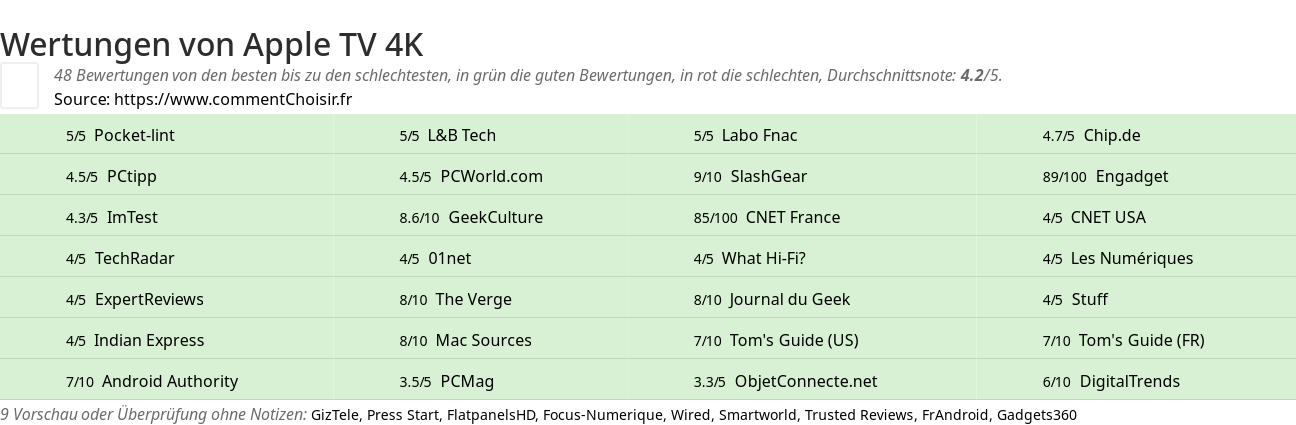Click the What Hi-Fi? rating entry
Viewport: 1296px width, 425px height.
[x=749, y=258]
